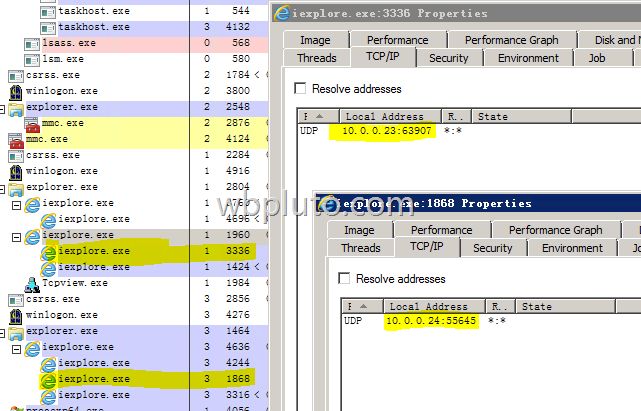Viewport: 641px width, 411px height.
Task: Click iexplore.exe icon for PID 1424
Action: click(48, 268)
